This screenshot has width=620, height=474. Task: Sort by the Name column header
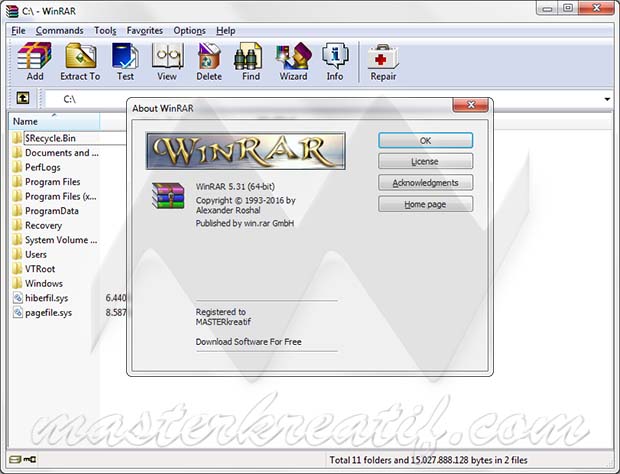[54, 121]
